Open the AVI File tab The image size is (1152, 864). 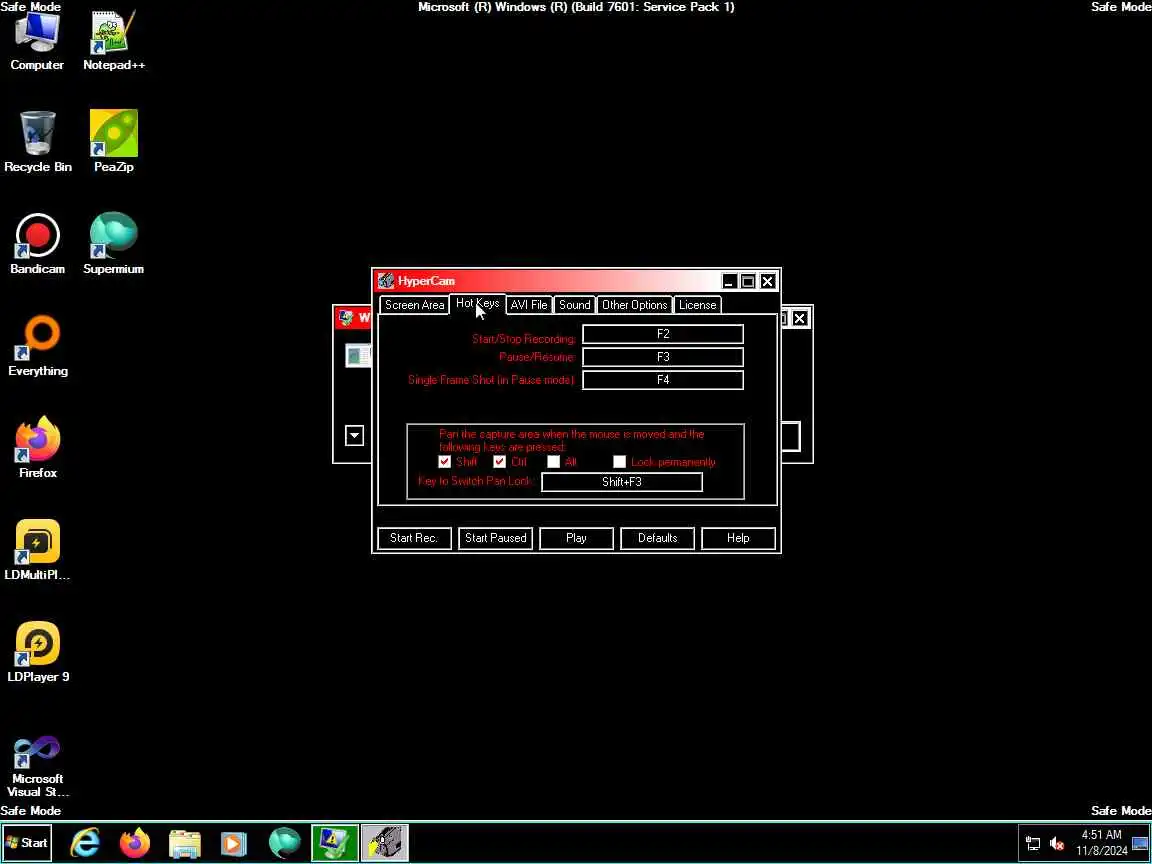pos(529,305)
